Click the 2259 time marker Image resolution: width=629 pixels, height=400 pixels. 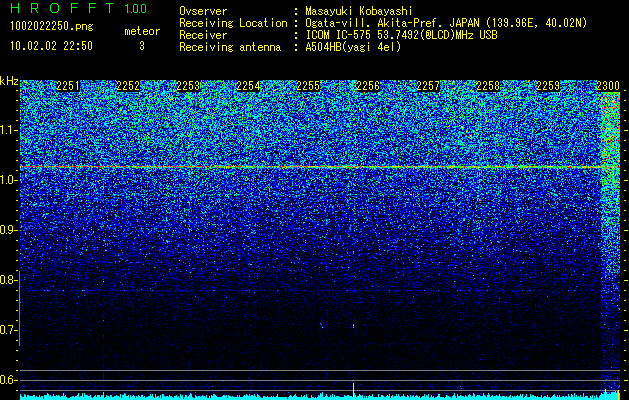click(x=548, y=86)
